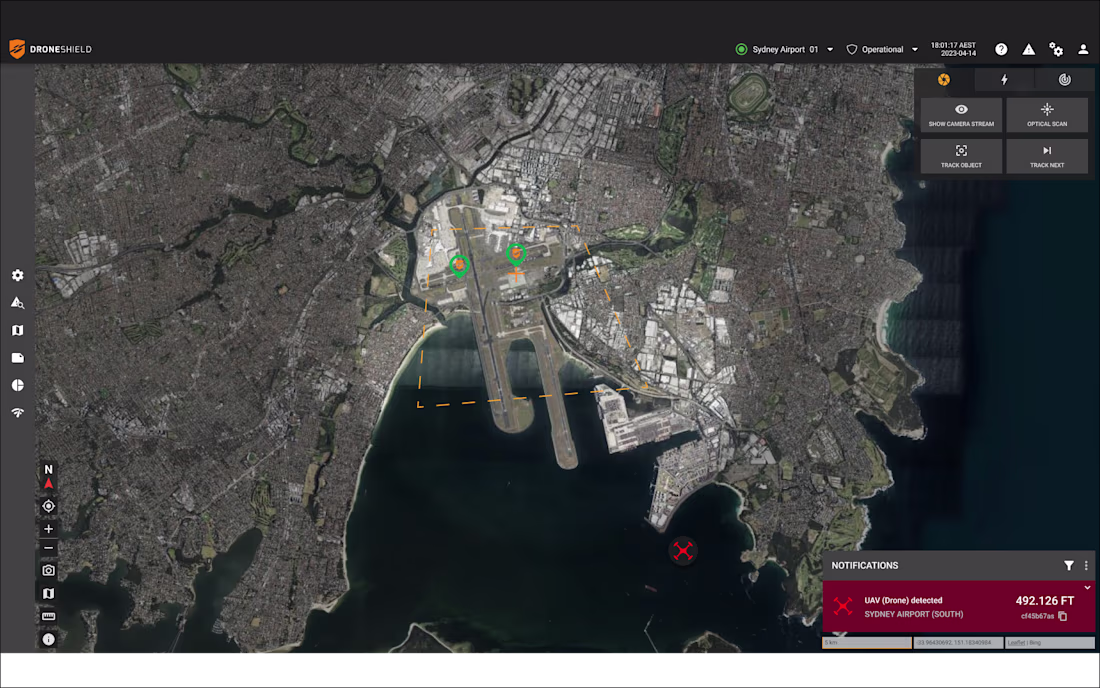Click the orange crosshair near right sensor

(516, 274)
